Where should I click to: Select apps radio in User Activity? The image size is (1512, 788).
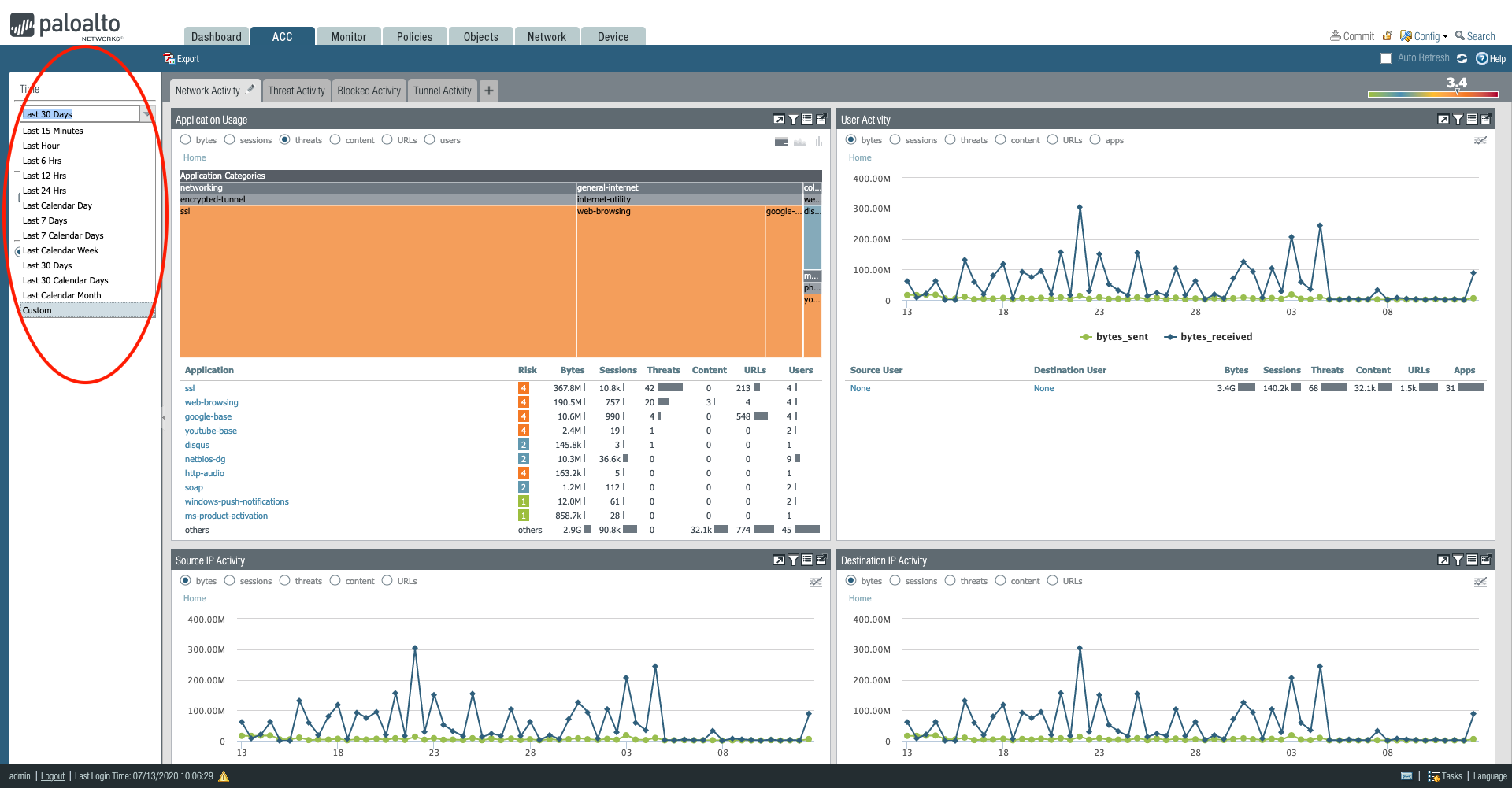[1095, 140]
